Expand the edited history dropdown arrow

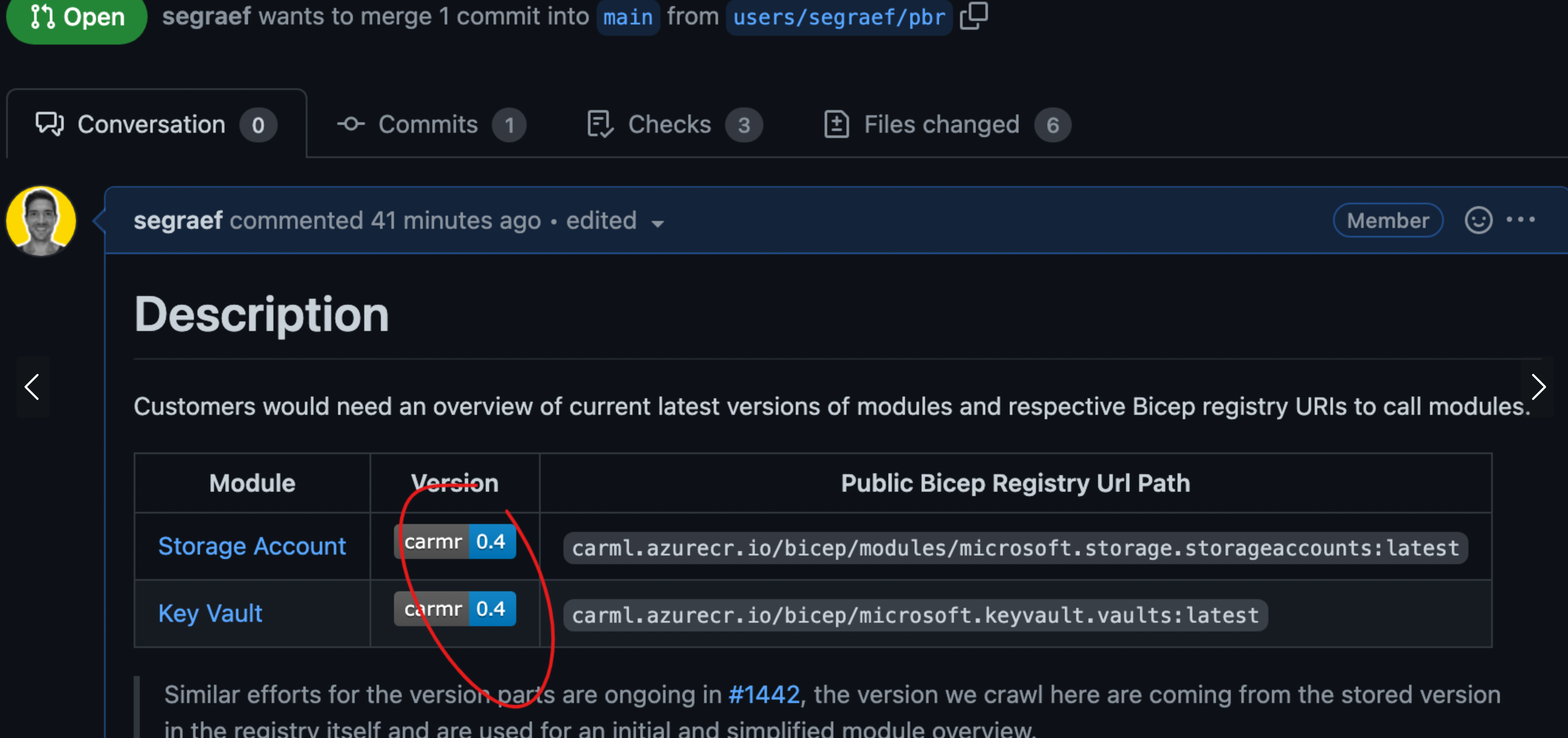pyautogui.click(x=657, y=223)
